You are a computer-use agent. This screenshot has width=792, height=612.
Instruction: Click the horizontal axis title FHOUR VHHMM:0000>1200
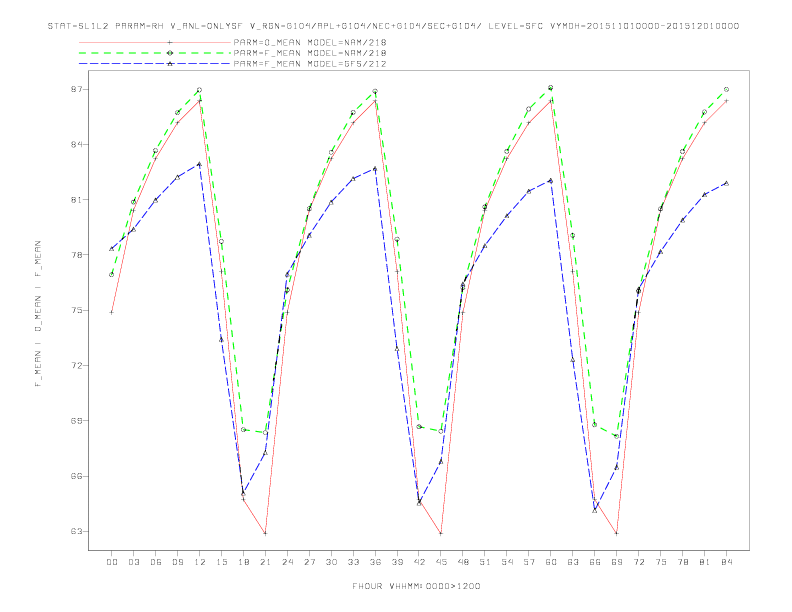416,586
